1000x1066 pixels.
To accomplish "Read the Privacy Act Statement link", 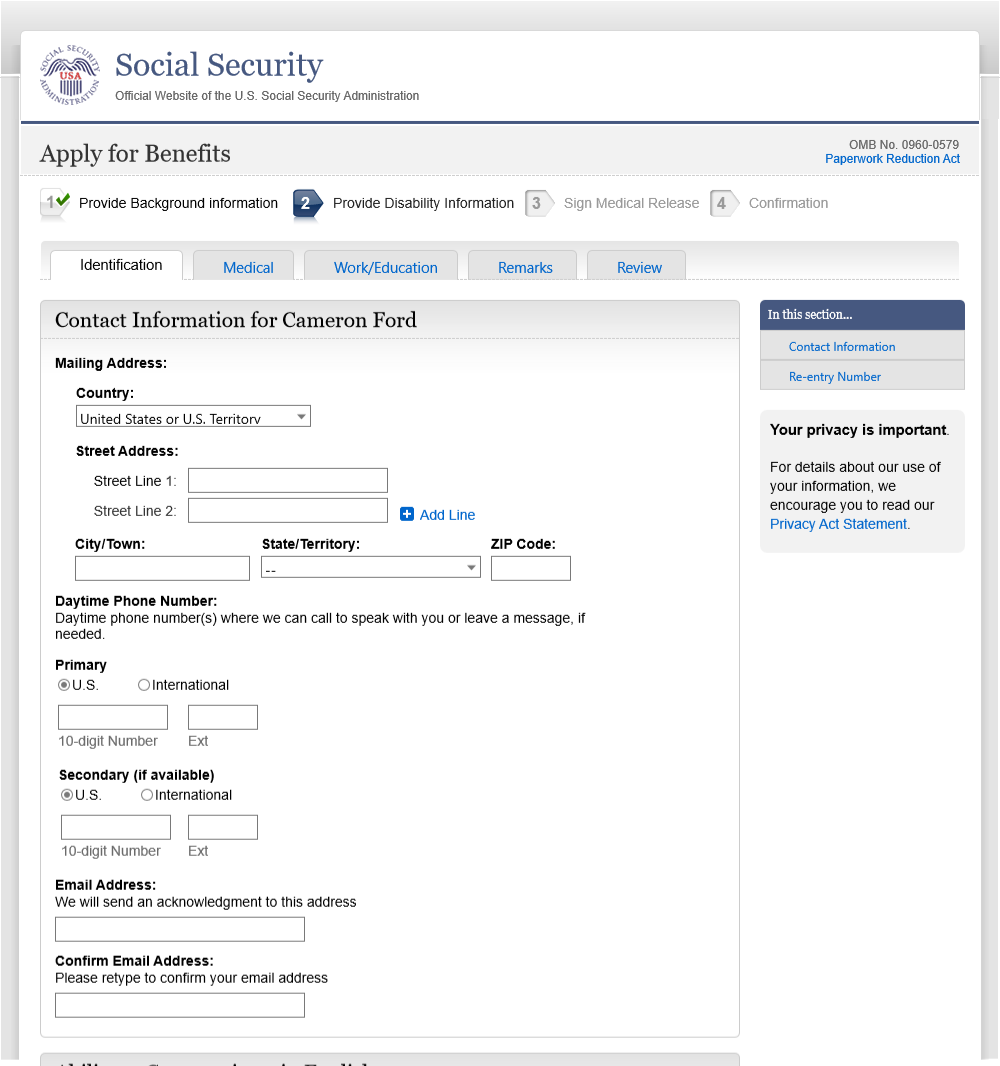I will point(839,524).
